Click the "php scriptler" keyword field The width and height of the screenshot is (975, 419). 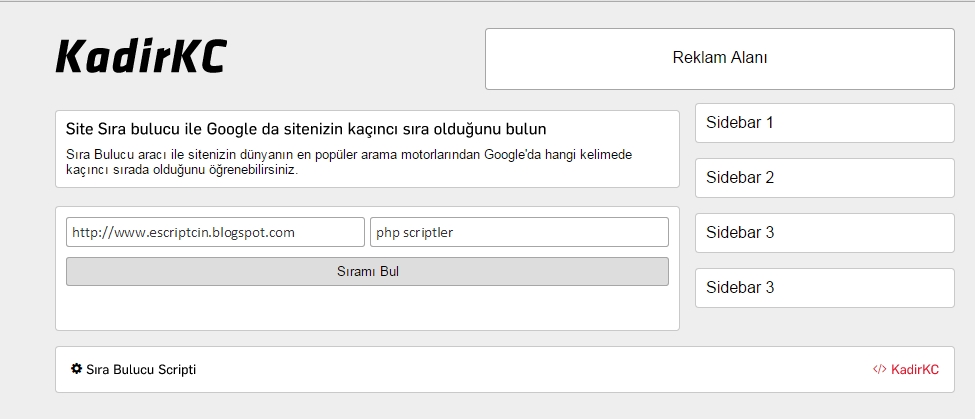pyautogui.click(x=519, y=232)
